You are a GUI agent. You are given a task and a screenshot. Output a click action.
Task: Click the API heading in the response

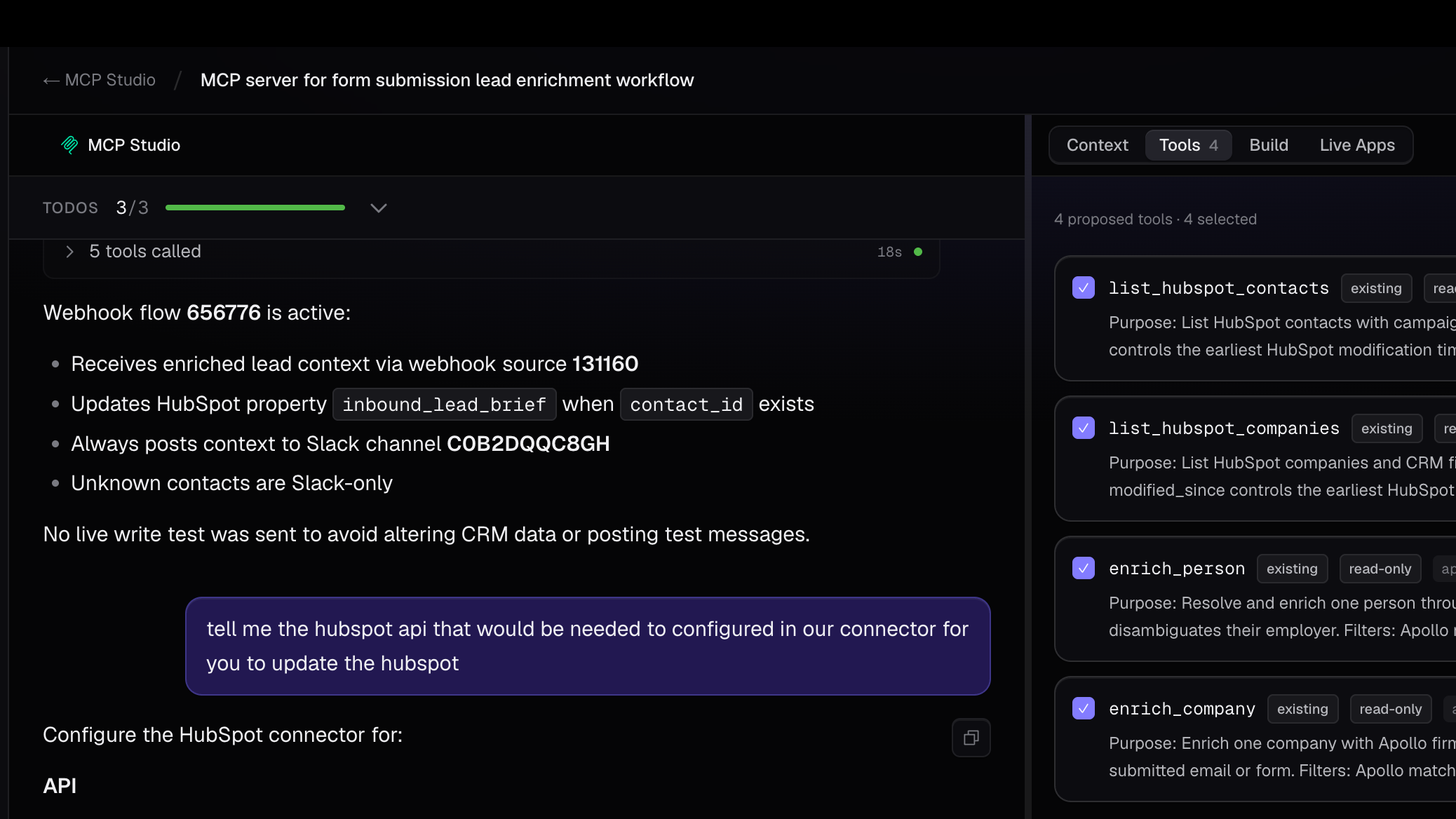coord(60,786)
